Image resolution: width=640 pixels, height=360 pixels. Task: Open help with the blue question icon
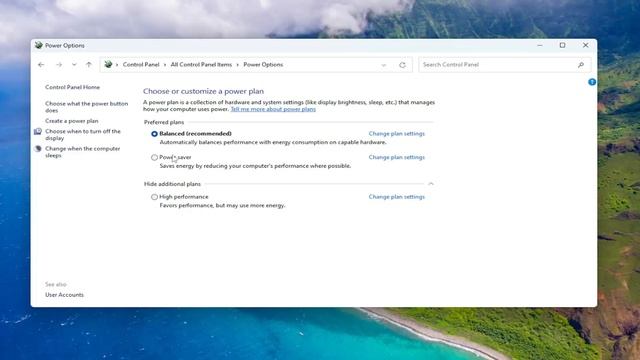tap(592, 82)
